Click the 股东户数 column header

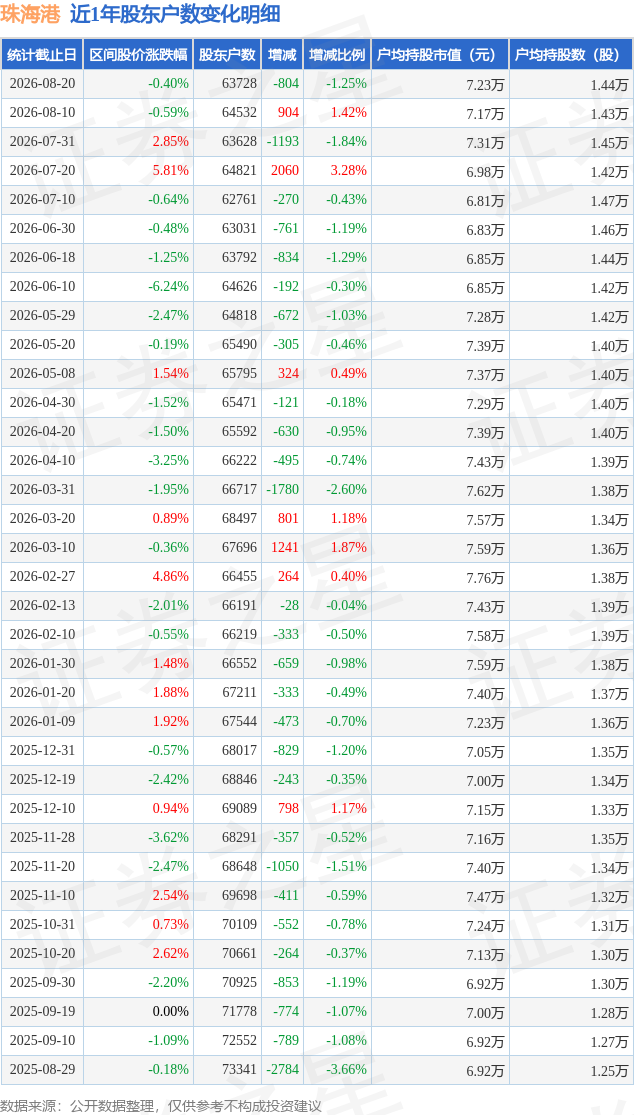coord(227,55)
